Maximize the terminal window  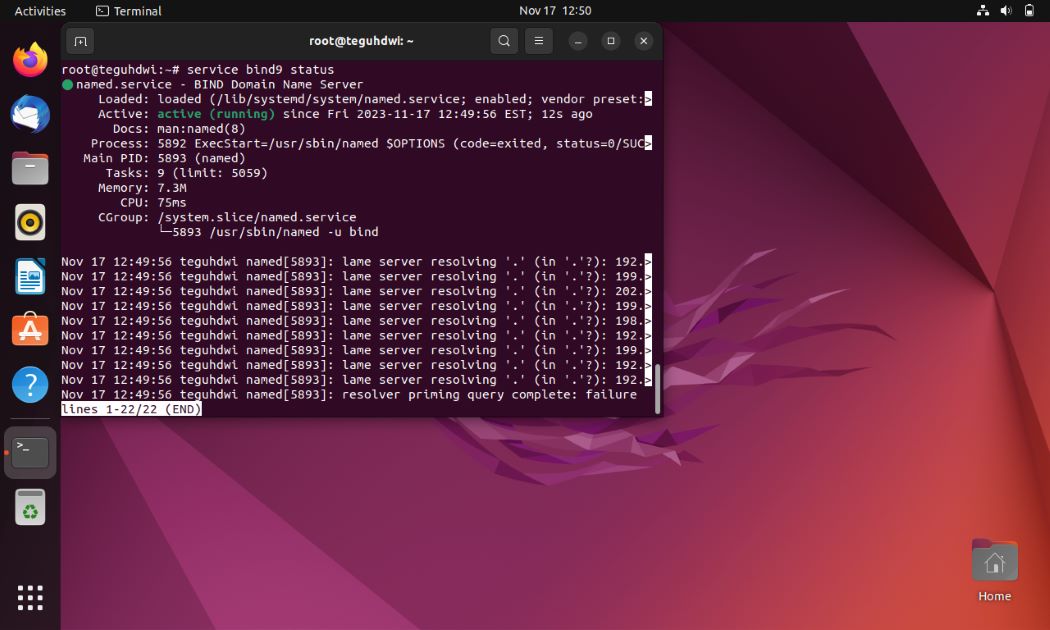[611, 42]
